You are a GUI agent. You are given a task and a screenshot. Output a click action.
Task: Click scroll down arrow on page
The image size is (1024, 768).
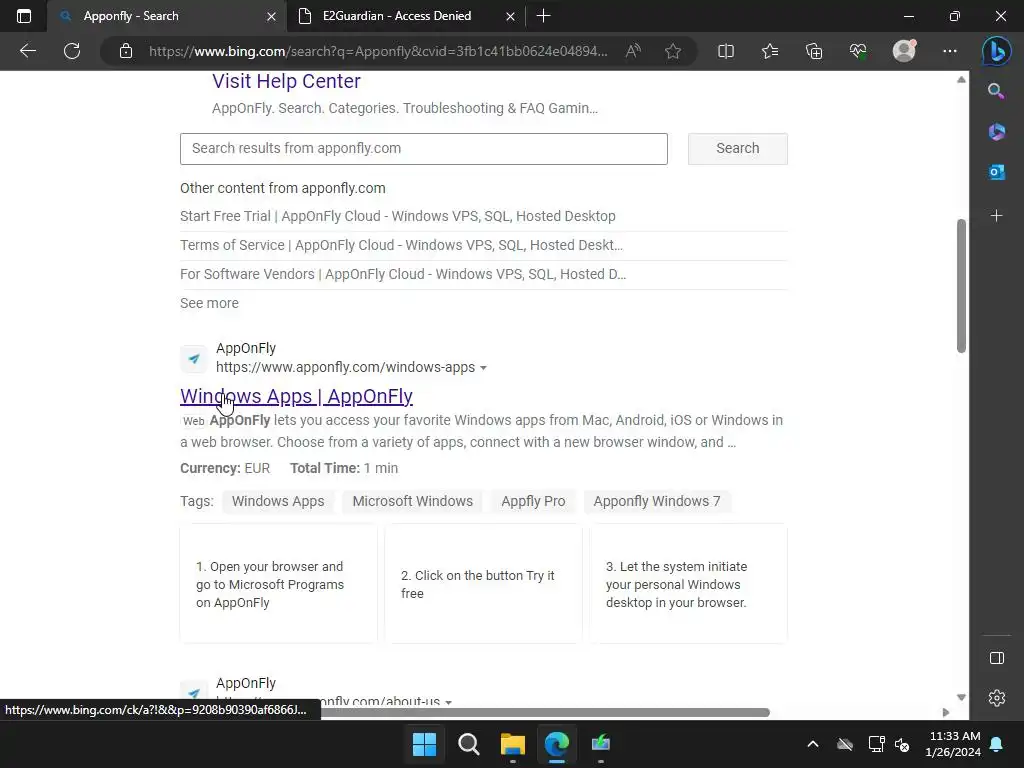[961, 697]
